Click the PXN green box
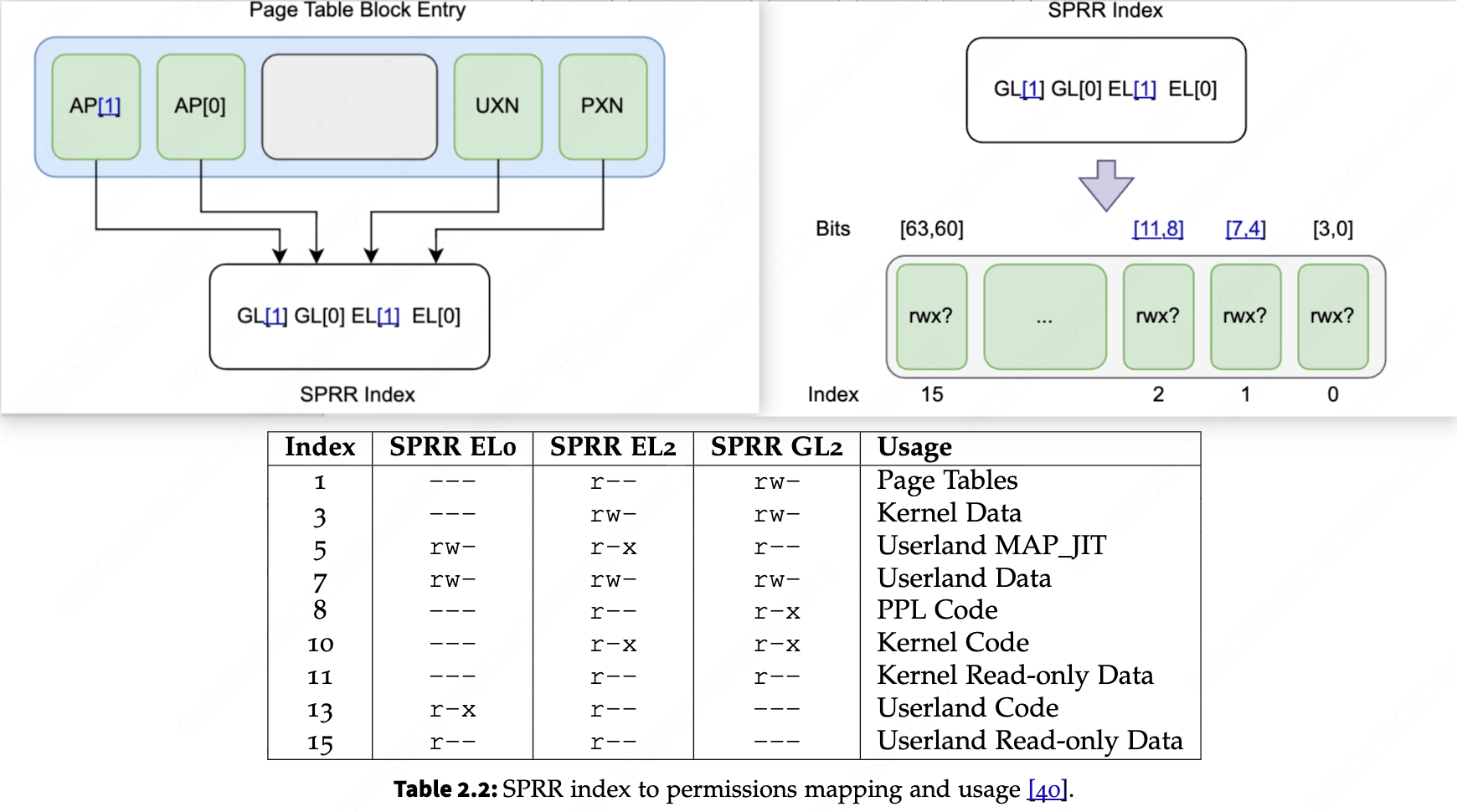 coord(602,106)
